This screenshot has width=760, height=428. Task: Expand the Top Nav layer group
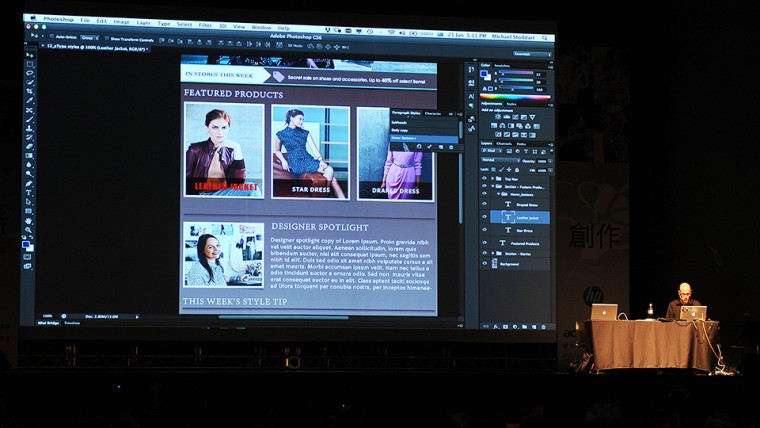point(492,178)
